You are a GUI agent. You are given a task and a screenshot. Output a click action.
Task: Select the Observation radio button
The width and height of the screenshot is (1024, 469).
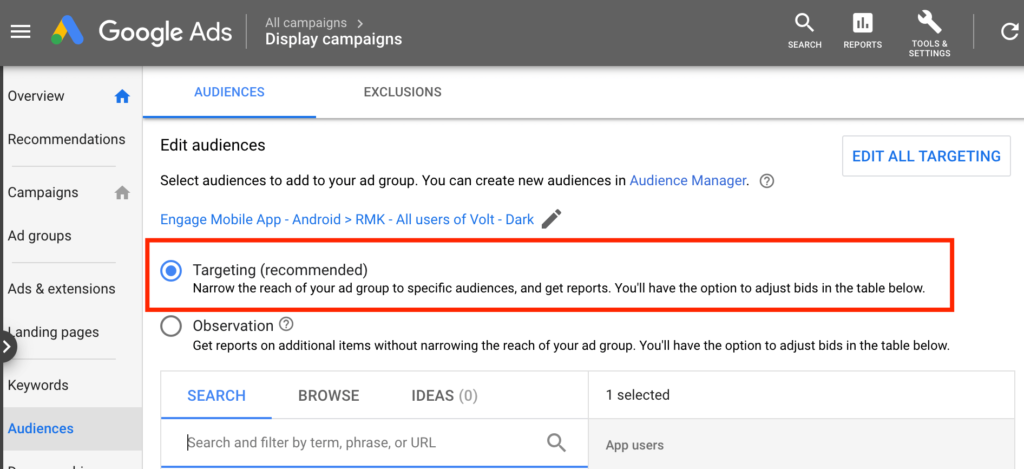pos(171,326)
